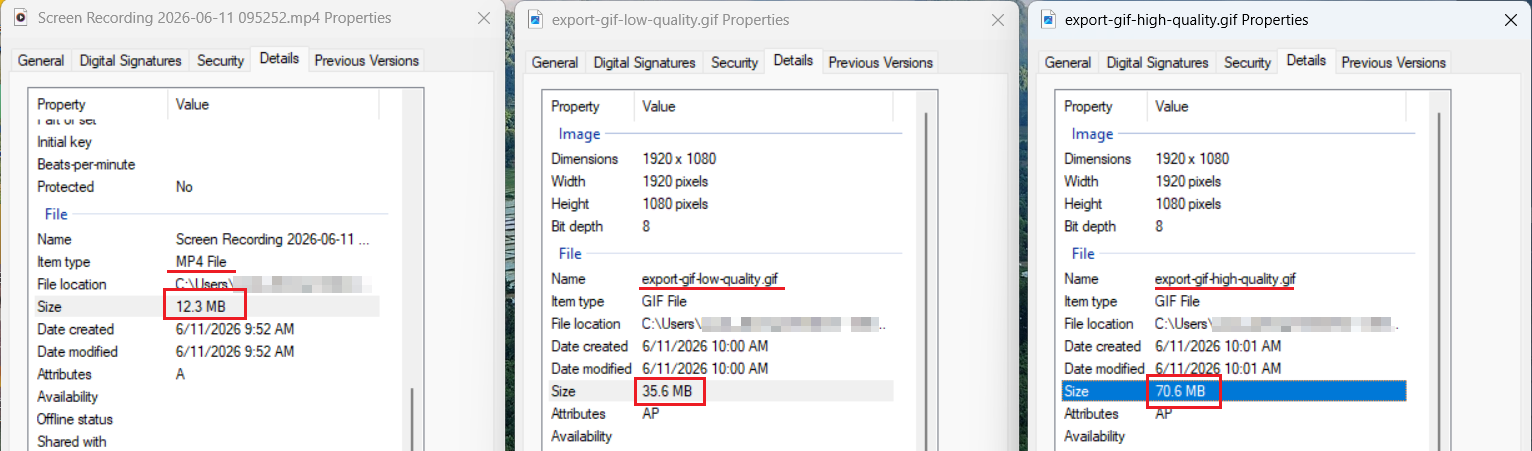Open General tab in Screen Recording properties
Image resolution: width=1532 pixels, height=451 pixels.
(41, 60)
